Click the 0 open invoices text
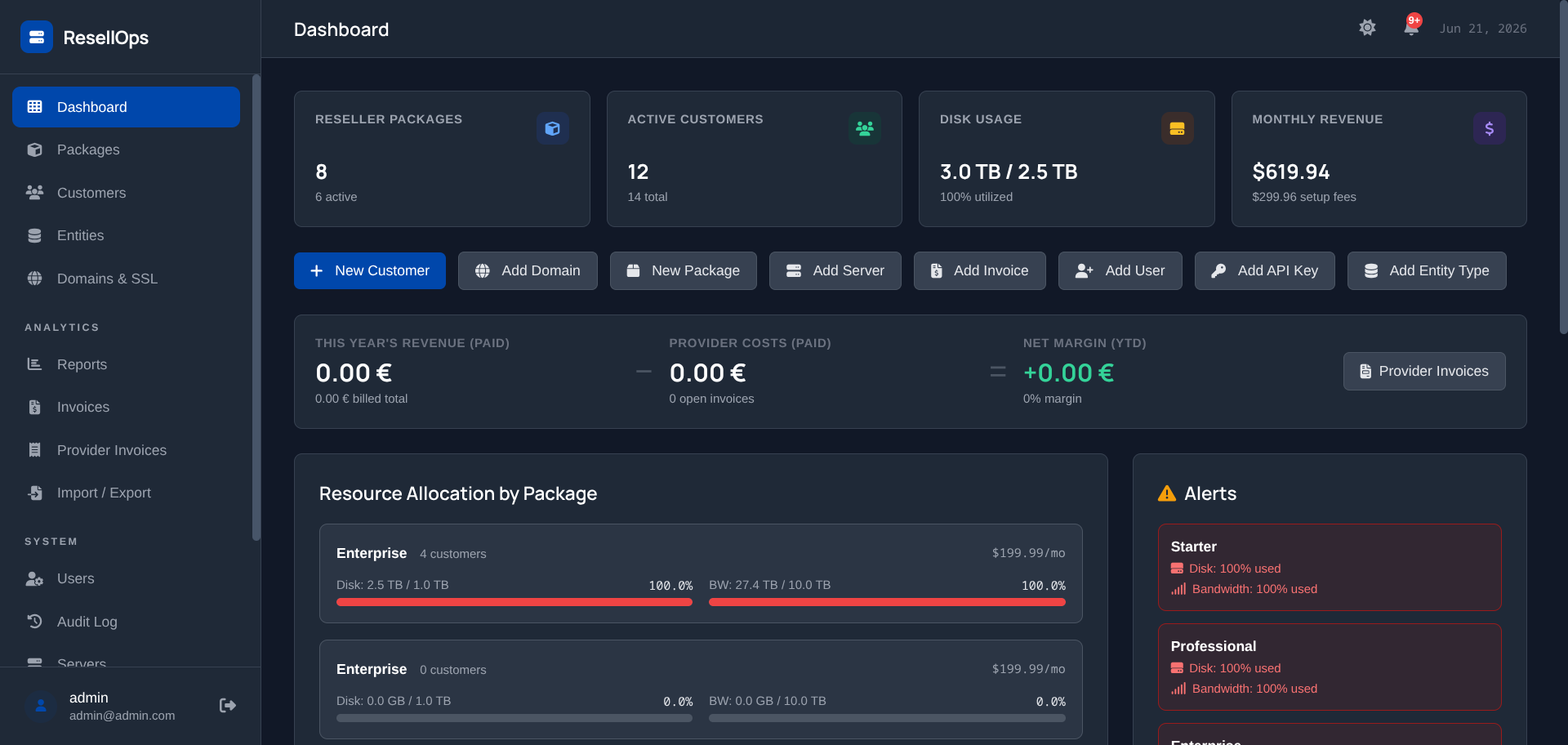 pyautogui.click(x=711, y=399)
